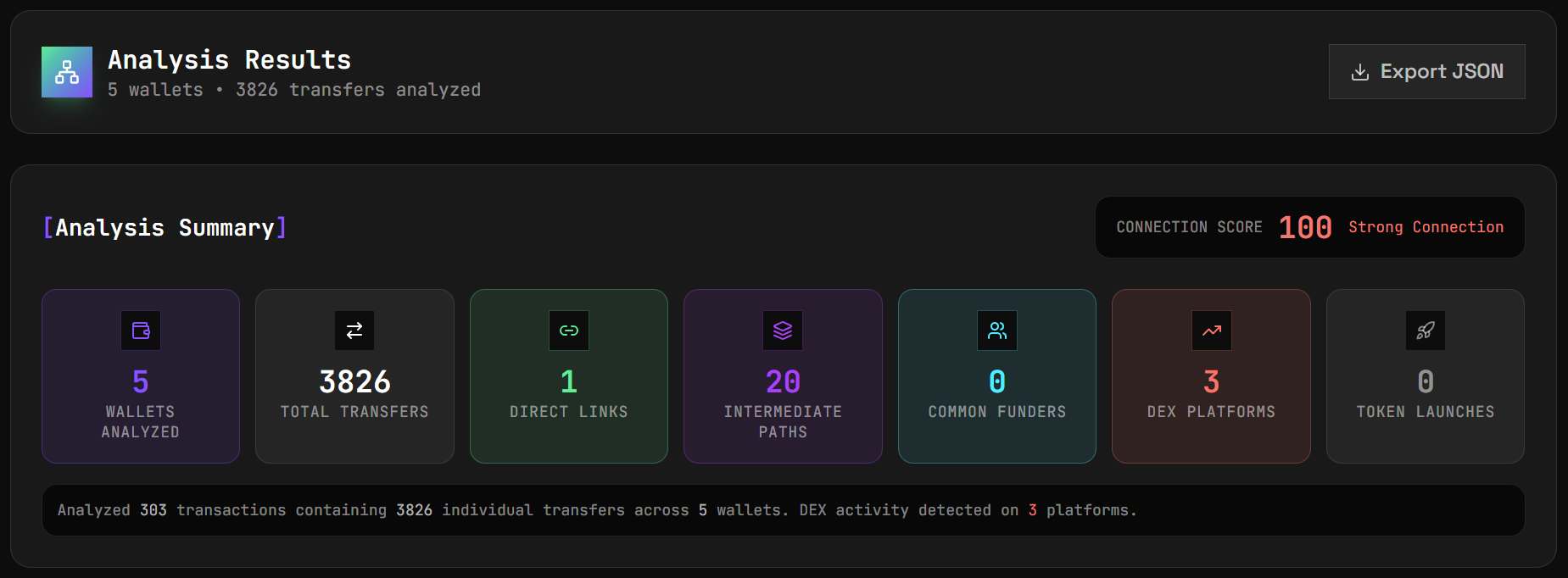
Task: Click the Analysis Results network graph icon
Action: (66, 72)
